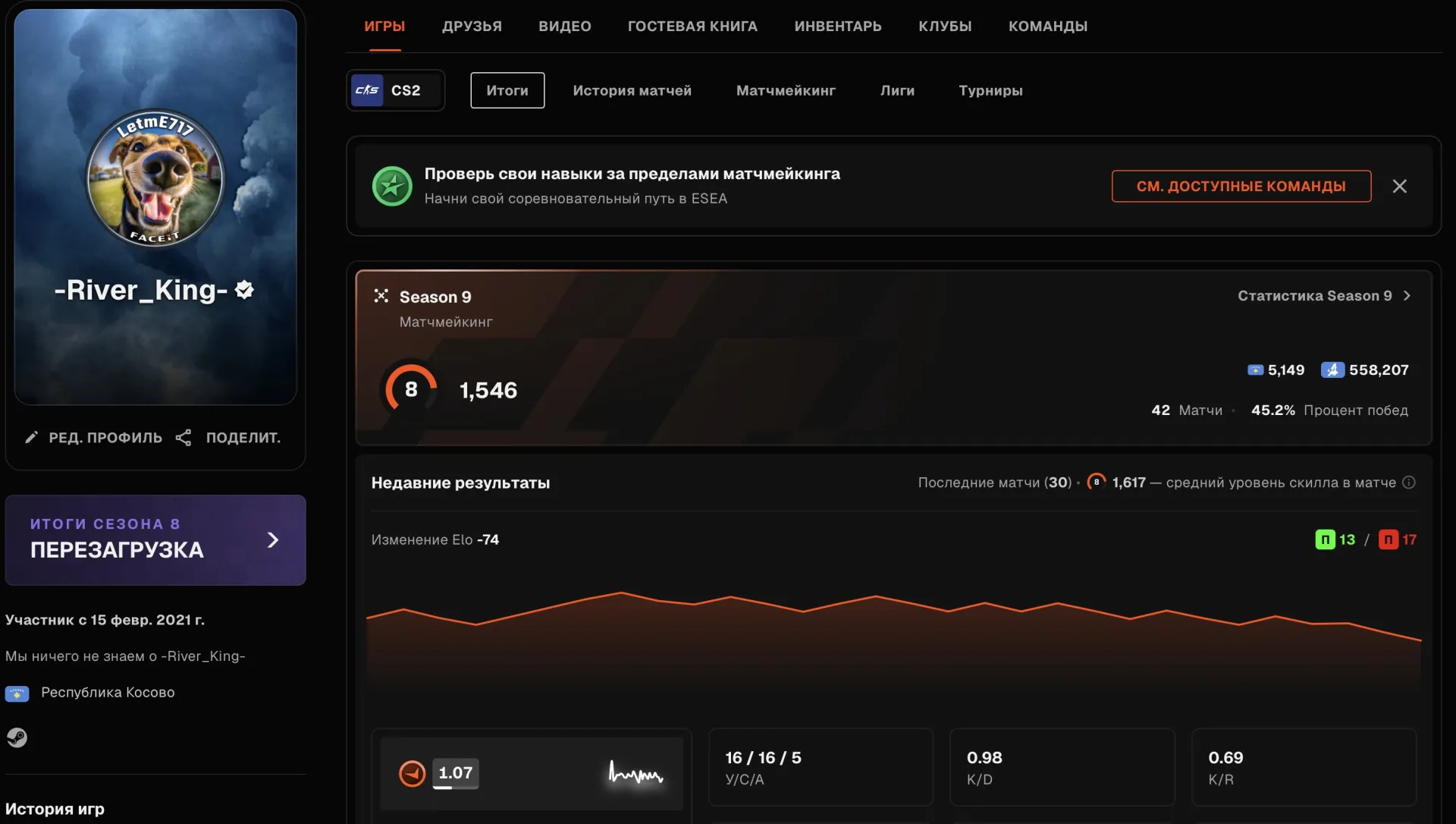
Task: Click РЕД. ПРОФИЛЬ button
Action: point(93,437)
